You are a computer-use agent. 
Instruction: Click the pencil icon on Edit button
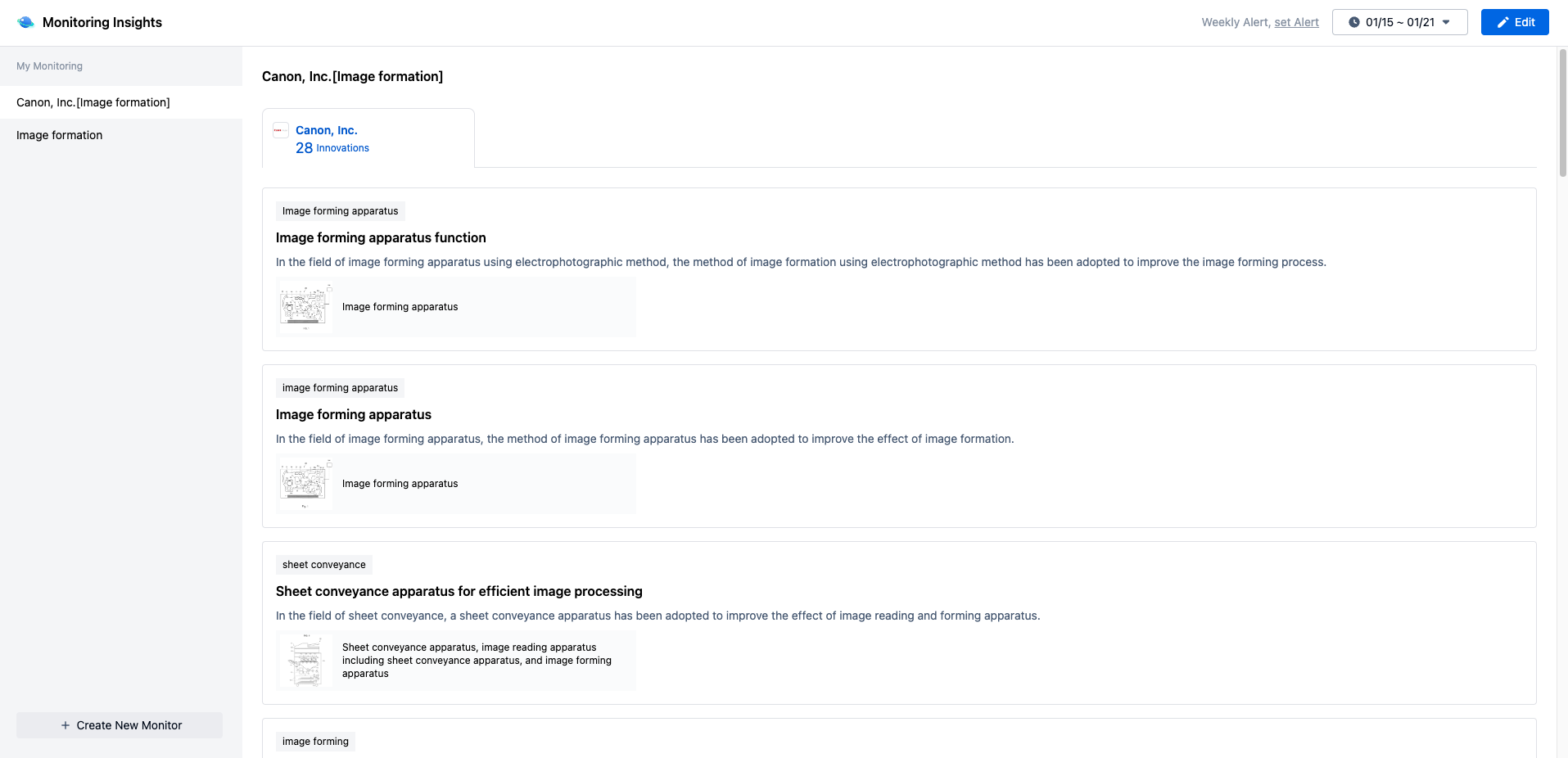coord(1502,22)
